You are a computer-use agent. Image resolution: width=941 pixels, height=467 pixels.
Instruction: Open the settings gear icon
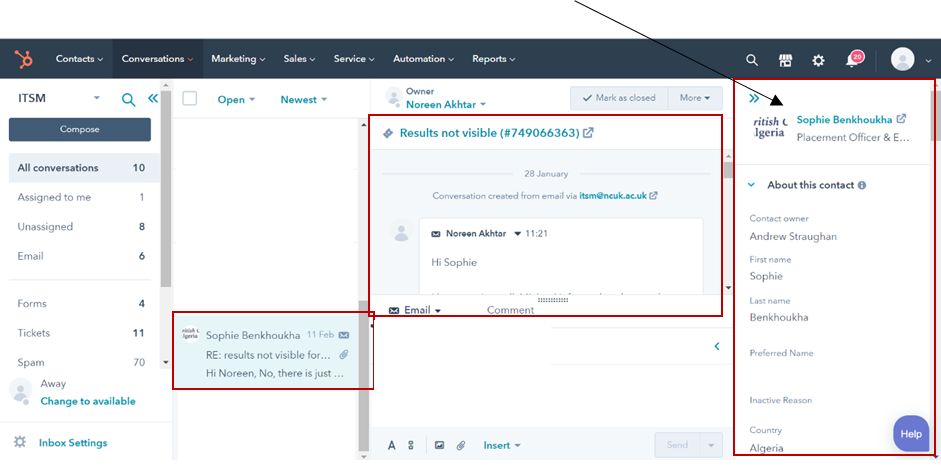click(x=818, y=60)
